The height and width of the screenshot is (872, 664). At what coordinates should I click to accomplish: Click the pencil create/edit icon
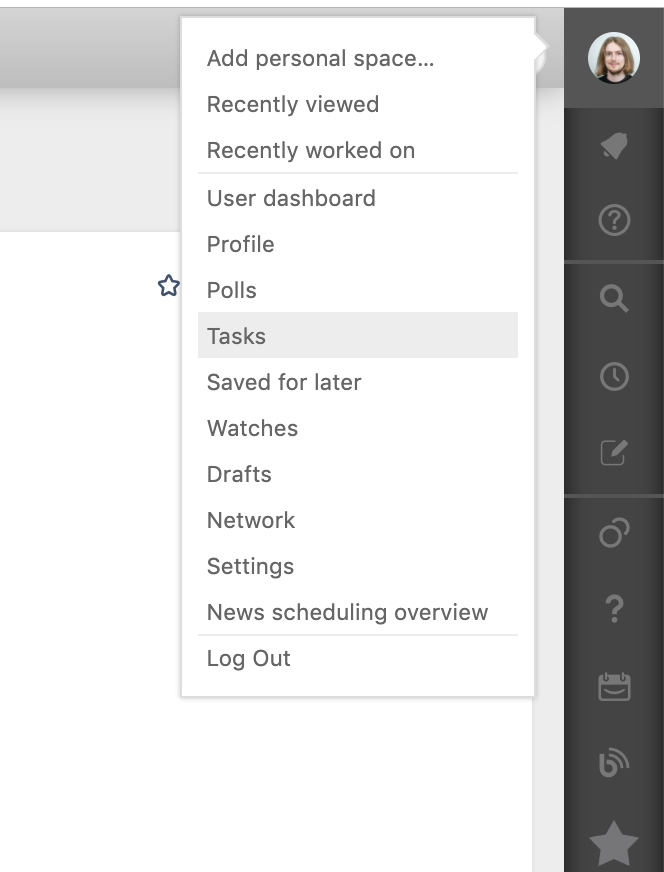pos(613,453)
